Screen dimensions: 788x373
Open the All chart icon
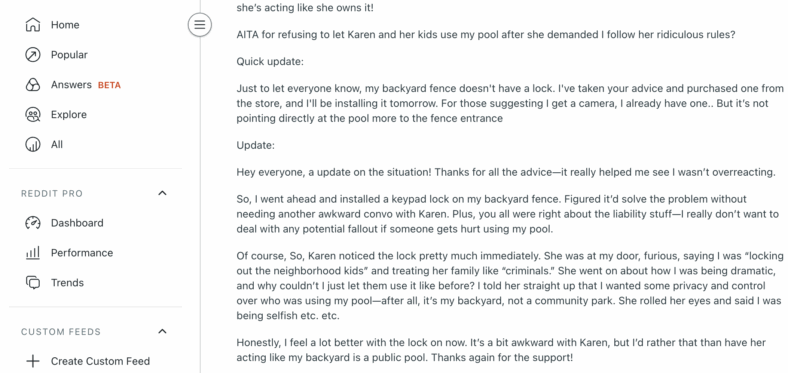(x=33, y=145)
